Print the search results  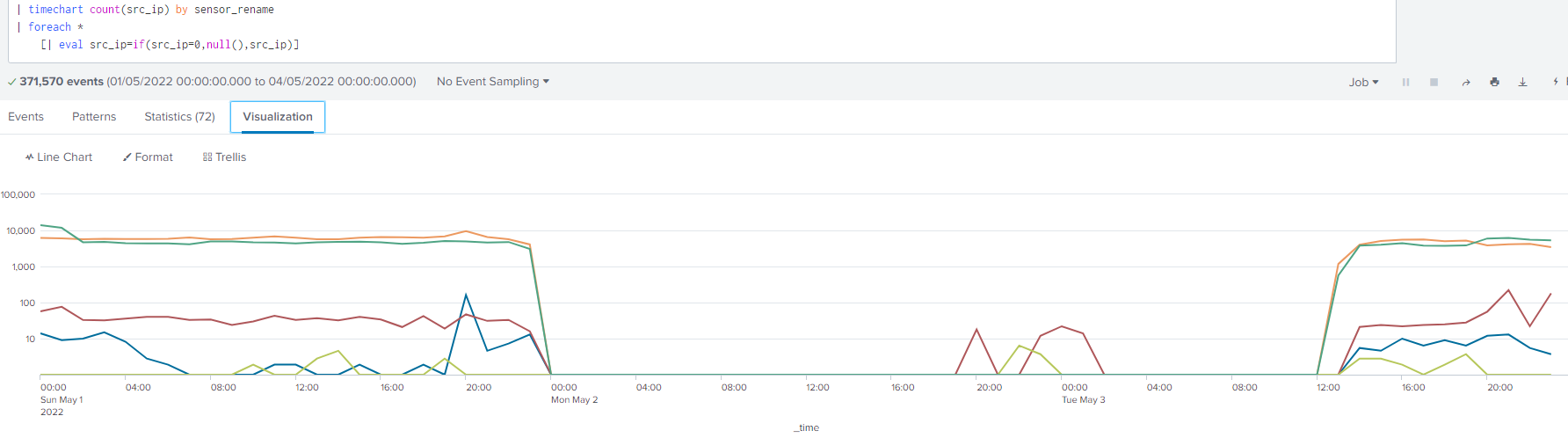pyautogui.click(x=1494, y=82)
